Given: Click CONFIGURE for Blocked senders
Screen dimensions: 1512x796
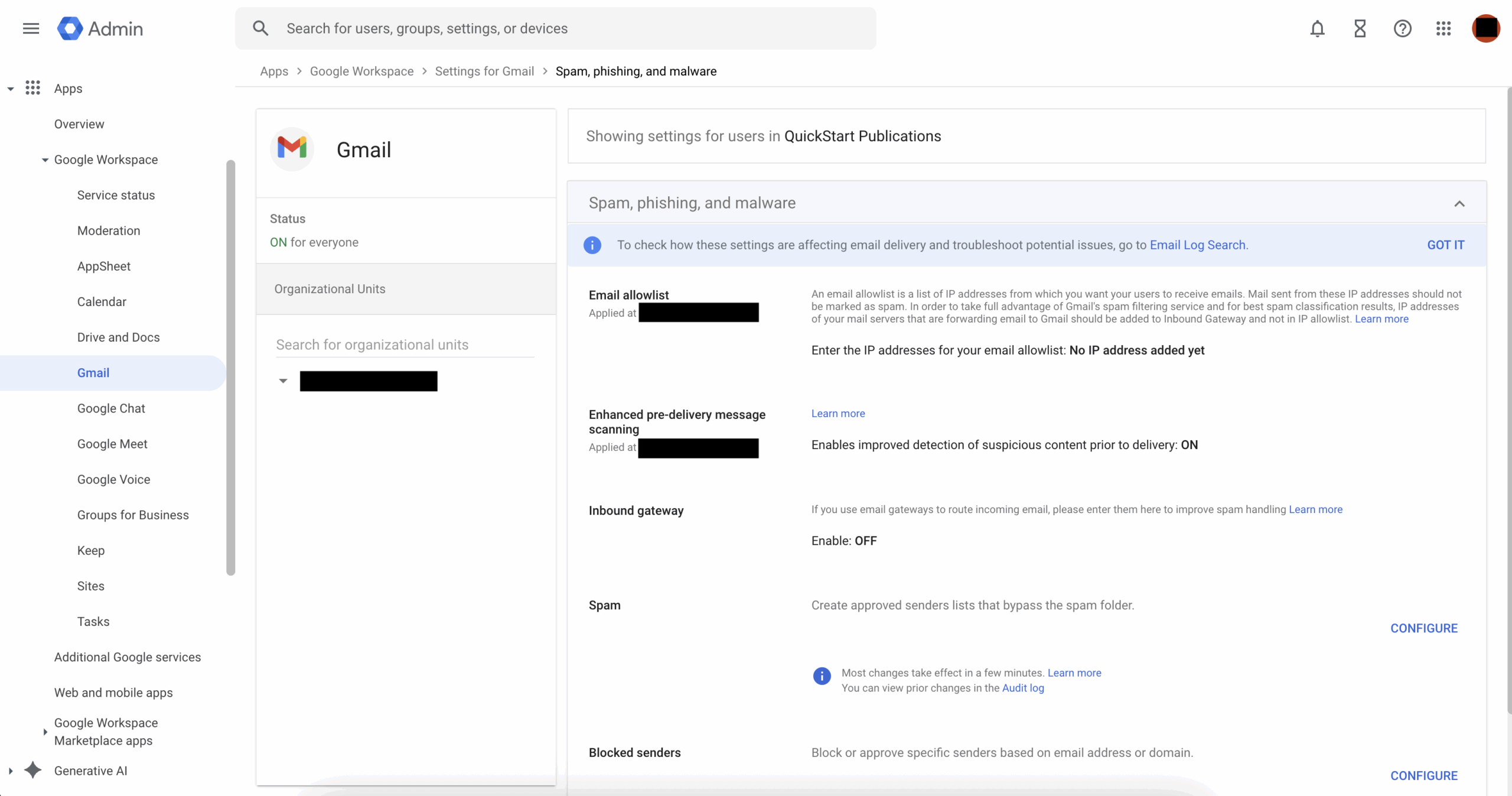Looking at the screenshot, I should click(x=1424, y=775).
